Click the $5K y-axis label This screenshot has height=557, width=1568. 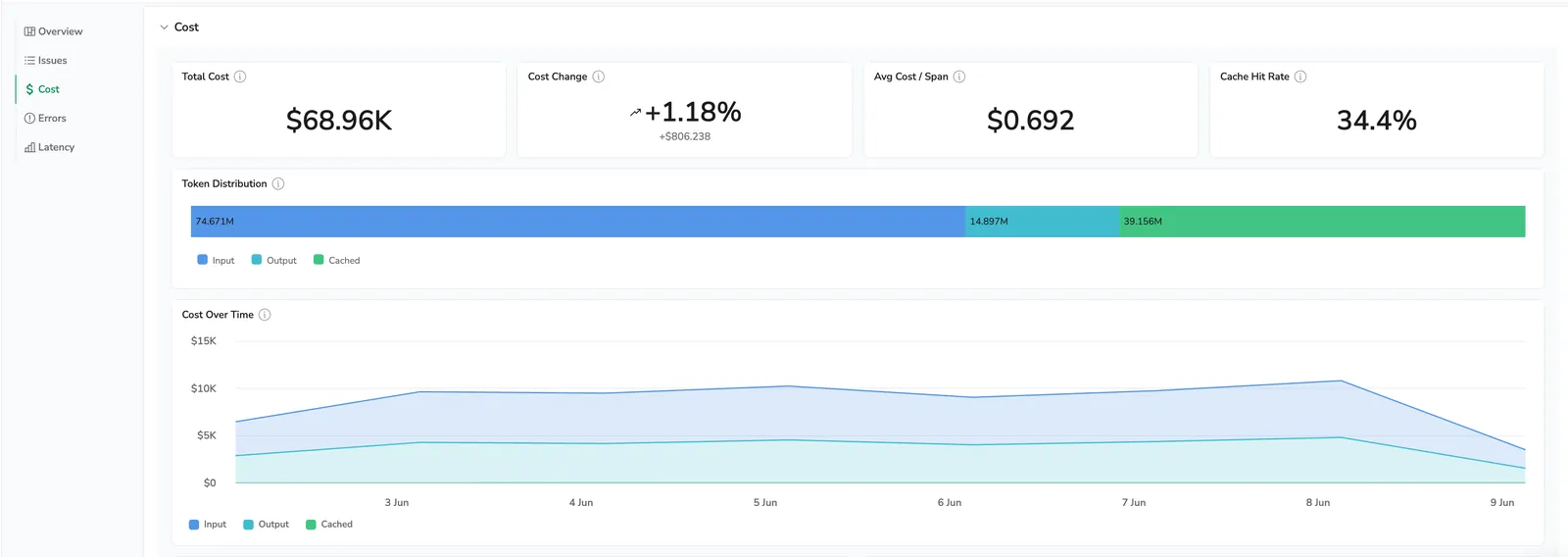207,435
